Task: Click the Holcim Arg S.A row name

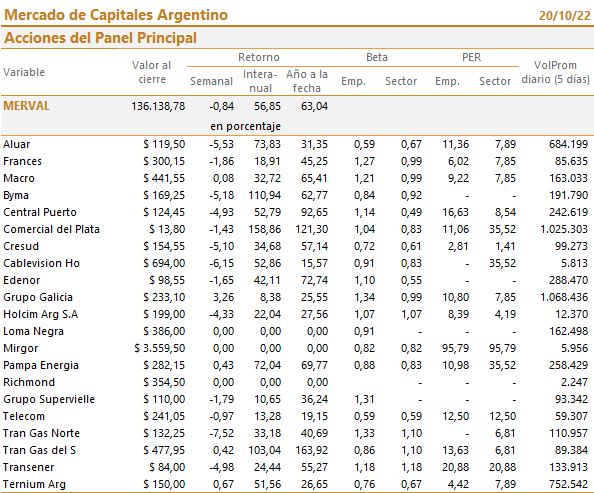Action: [41, 315]
